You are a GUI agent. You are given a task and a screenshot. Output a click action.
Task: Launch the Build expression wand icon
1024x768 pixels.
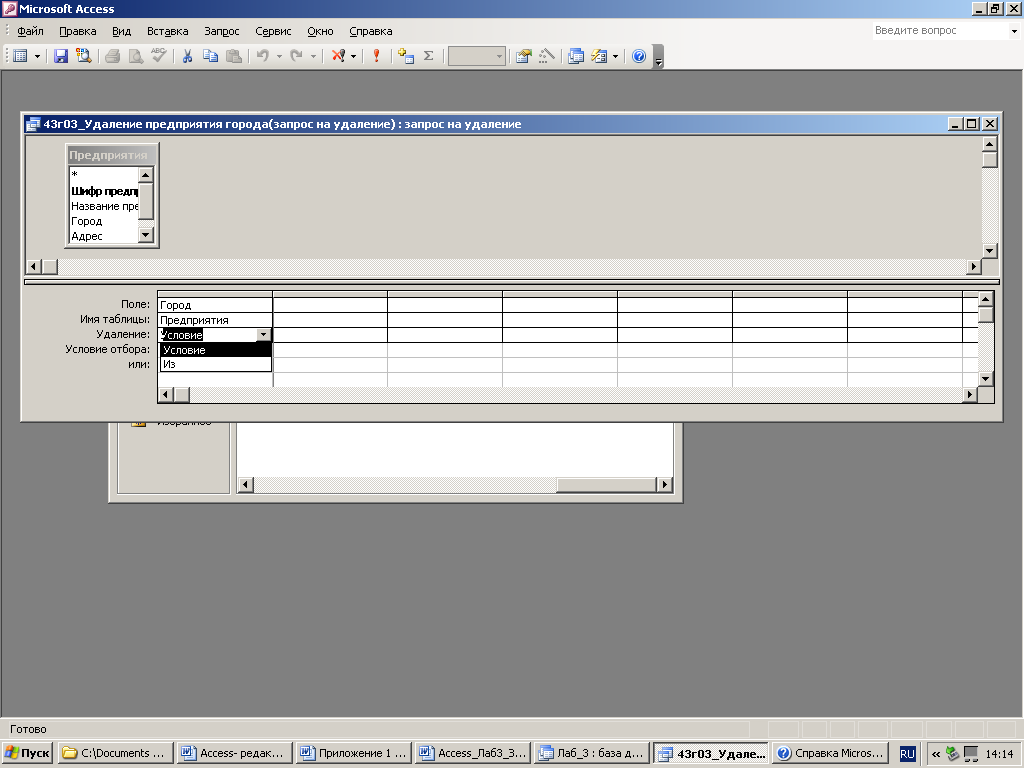point(547,56)
